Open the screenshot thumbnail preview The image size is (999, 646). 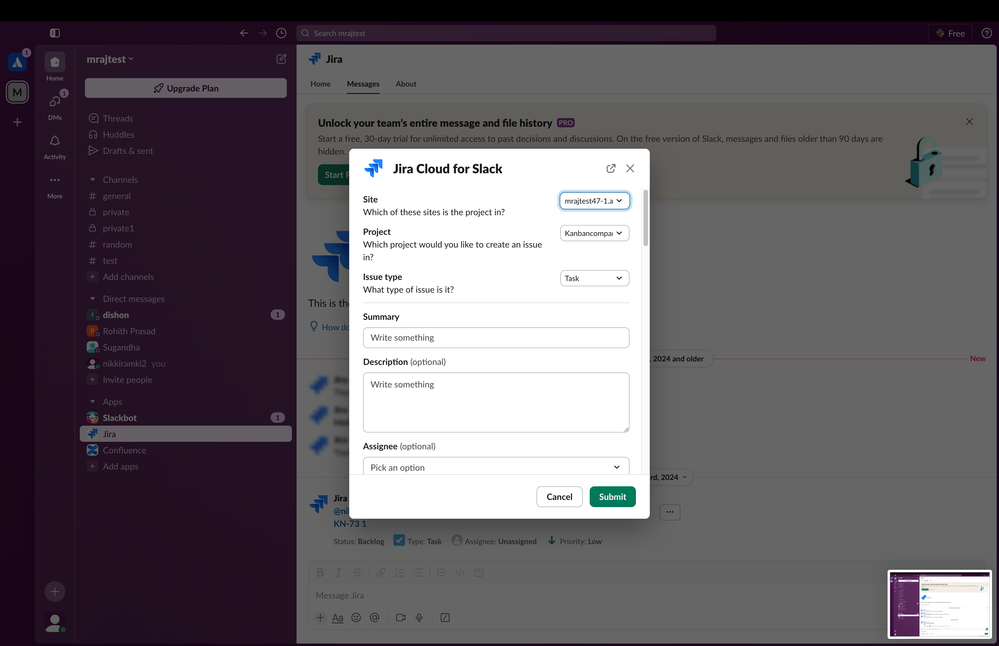point(940,604)
